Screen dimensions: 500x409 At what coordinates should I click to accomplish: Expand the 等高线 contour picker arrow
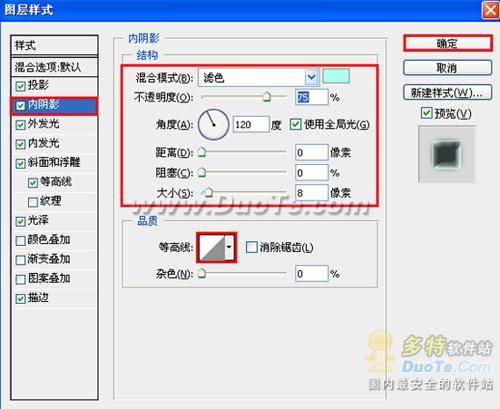(229, 247)
